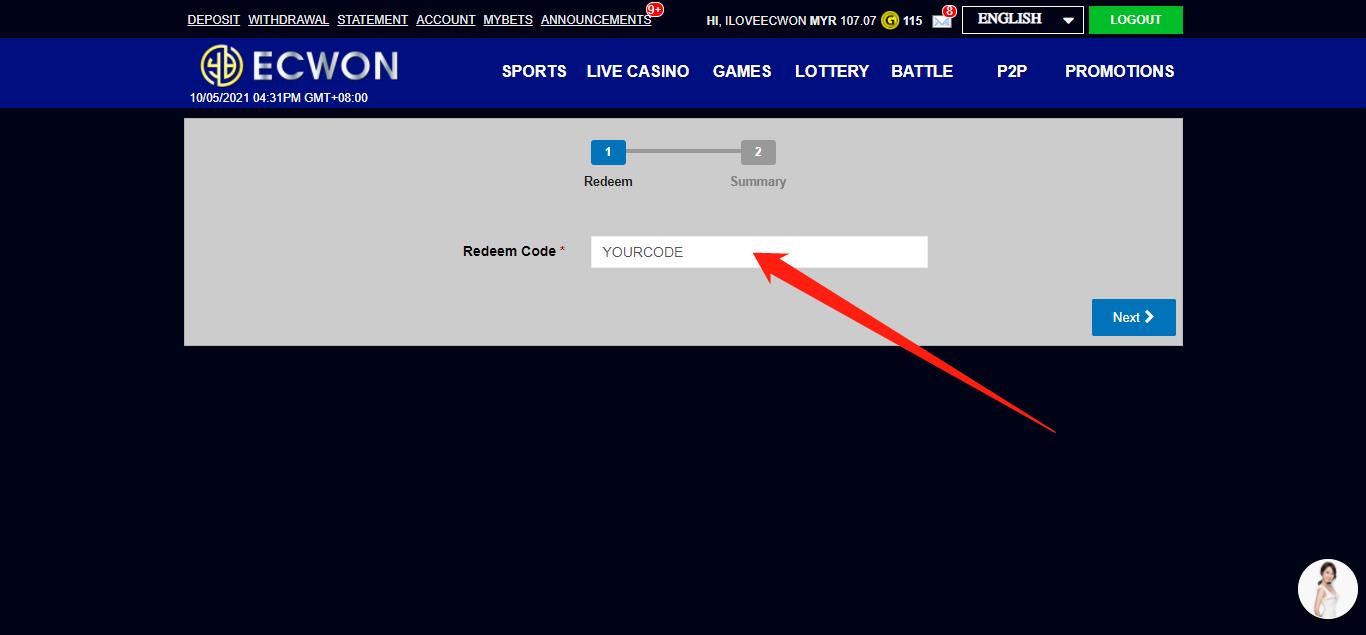Open the live chat support avatar
This screenshot has width=1366, height=635.
(x=1327, y=589)
